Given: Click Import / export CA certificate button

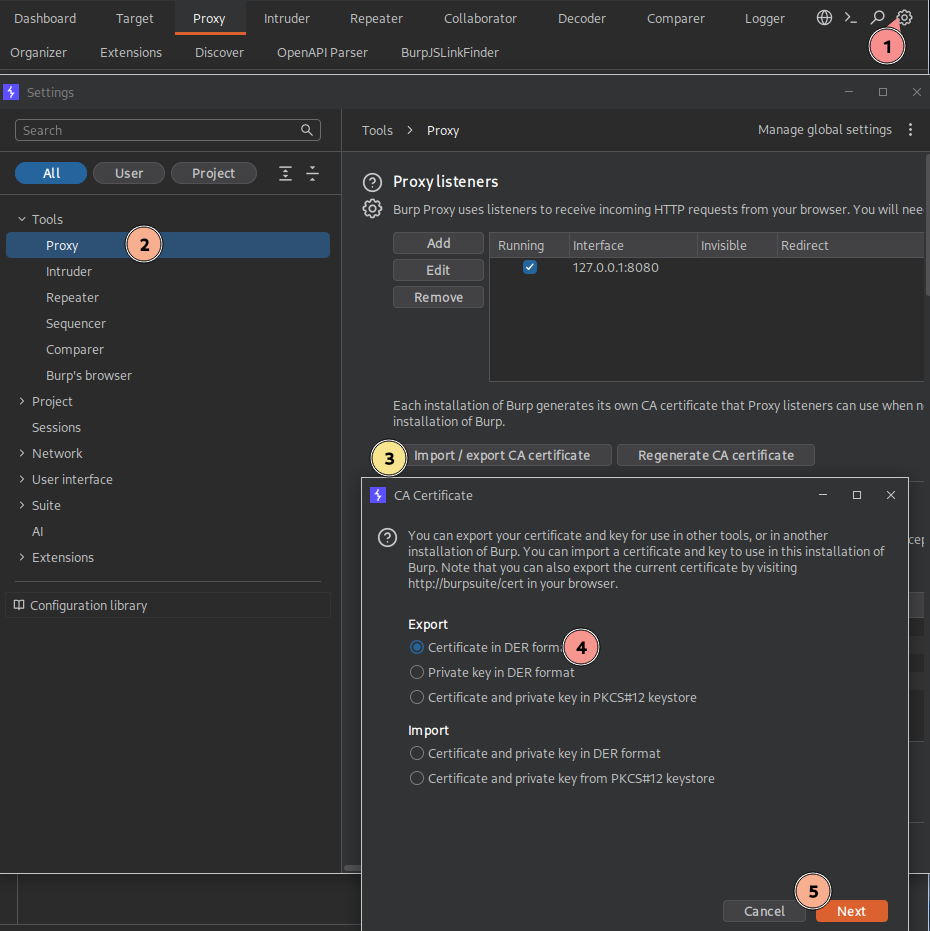Looking at the screenshot, I should coord(502,455).
